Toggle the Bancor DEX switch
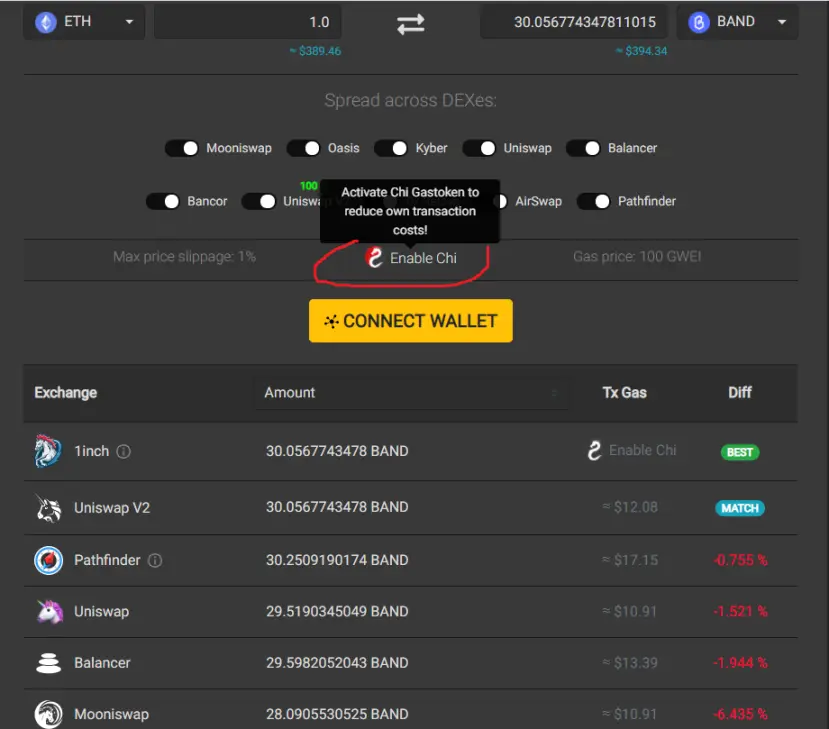Image resolution: width=829 pixels, height=729 pixels. tap(163, 201)
